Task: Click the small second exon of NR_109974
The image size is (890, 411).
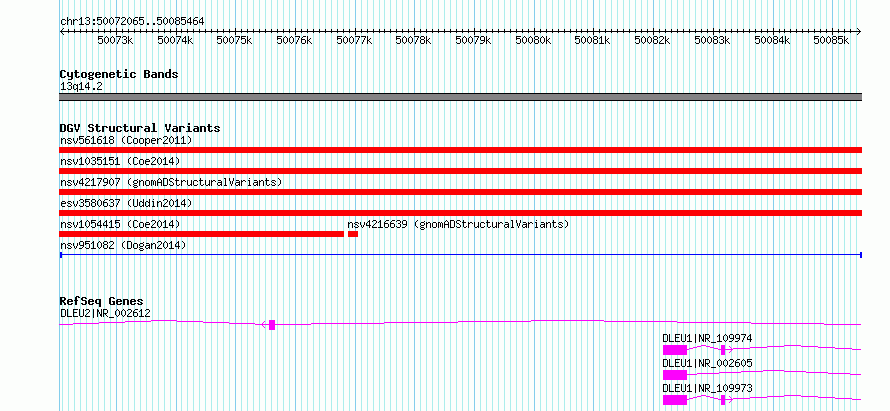Action: 723,350
